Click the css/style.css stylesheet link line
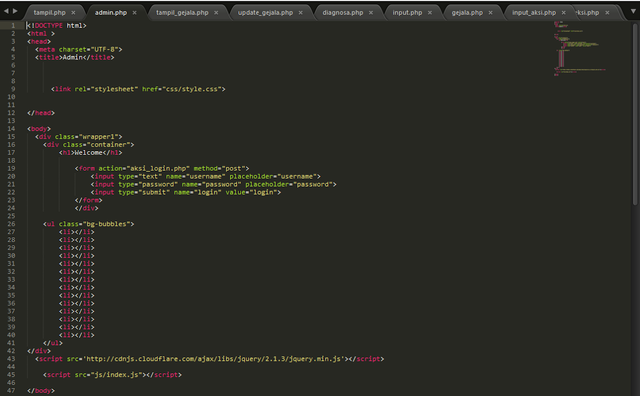The width and height of the screenshot is (640, 396). pyautogui.click(x=138, y=89)
